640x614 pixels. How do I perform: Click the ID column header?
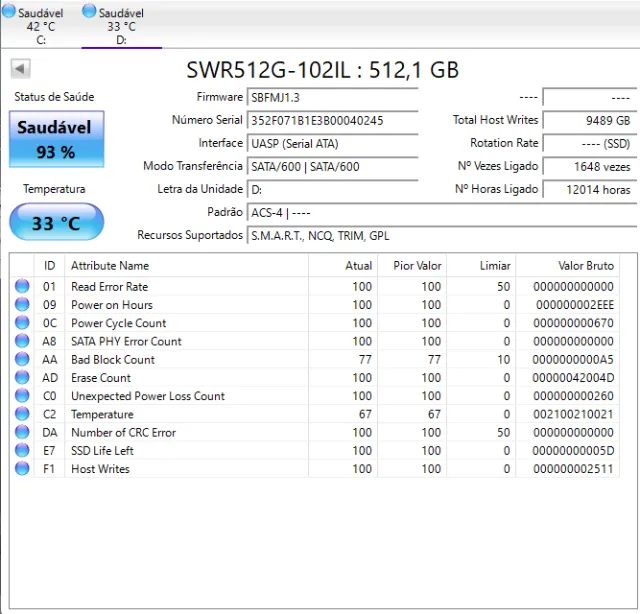49,266
